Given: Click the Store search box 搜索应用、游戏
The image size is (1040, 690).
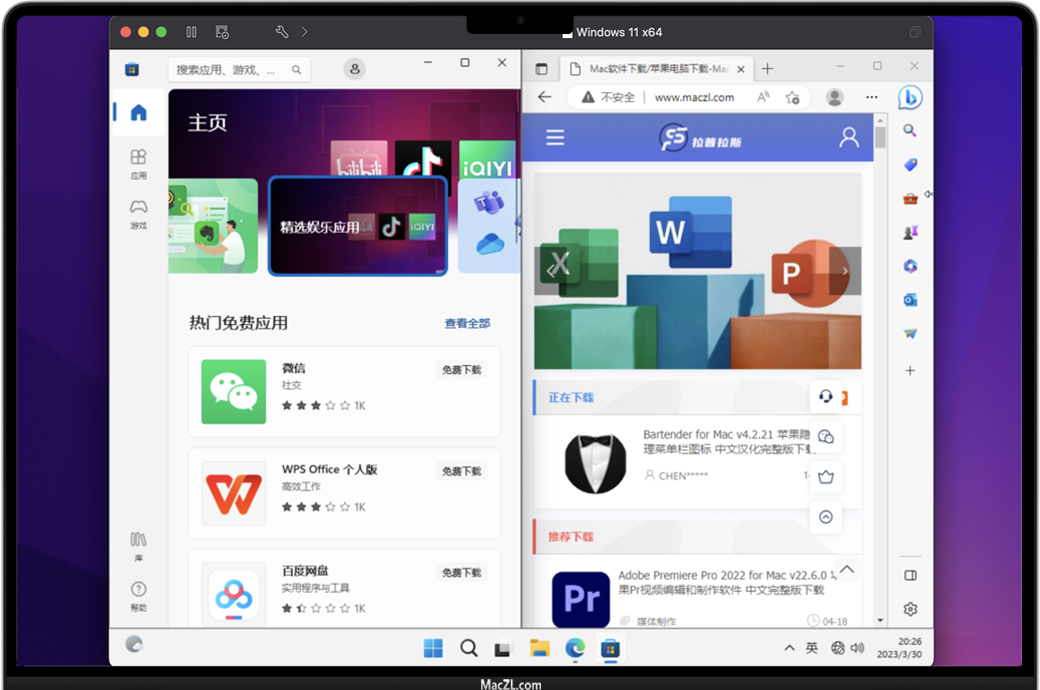Looking at the screenshot, I should coord(231,70).
